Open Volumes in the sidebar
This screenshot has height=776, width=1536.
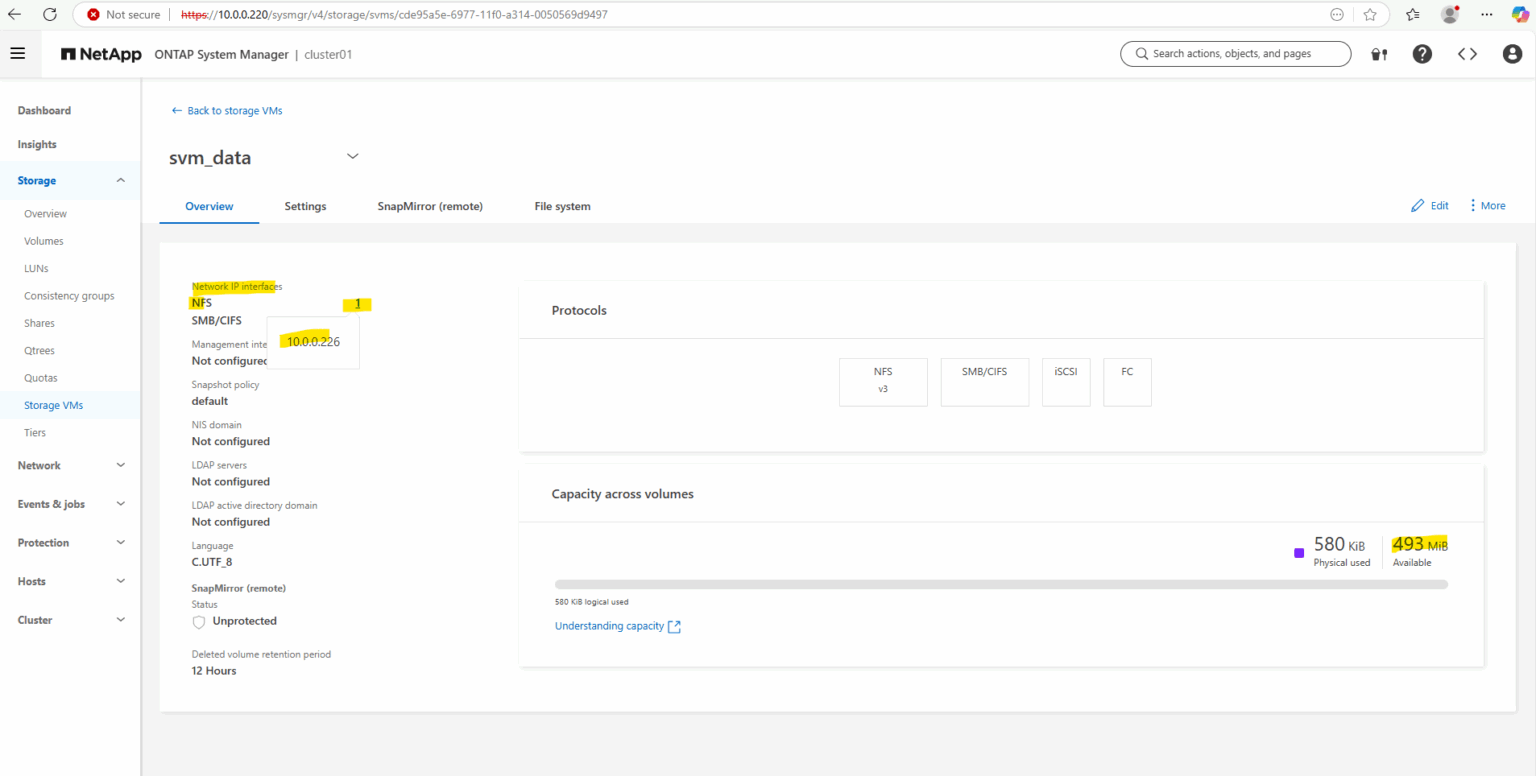(43, 241)
